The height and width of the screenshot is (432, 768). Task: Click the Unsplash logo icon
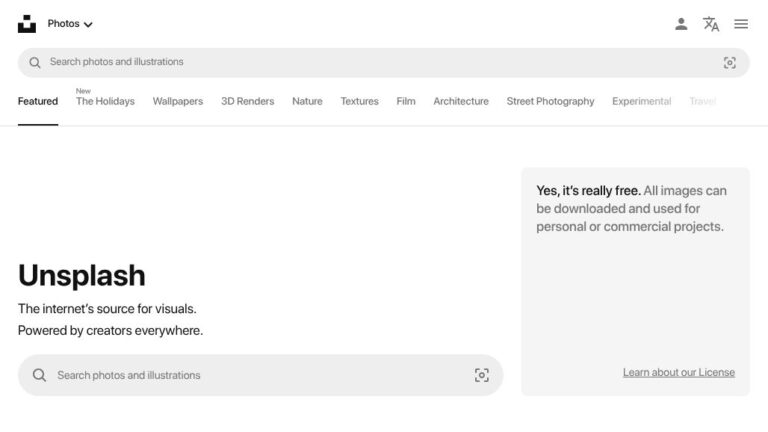coord(27,24)
